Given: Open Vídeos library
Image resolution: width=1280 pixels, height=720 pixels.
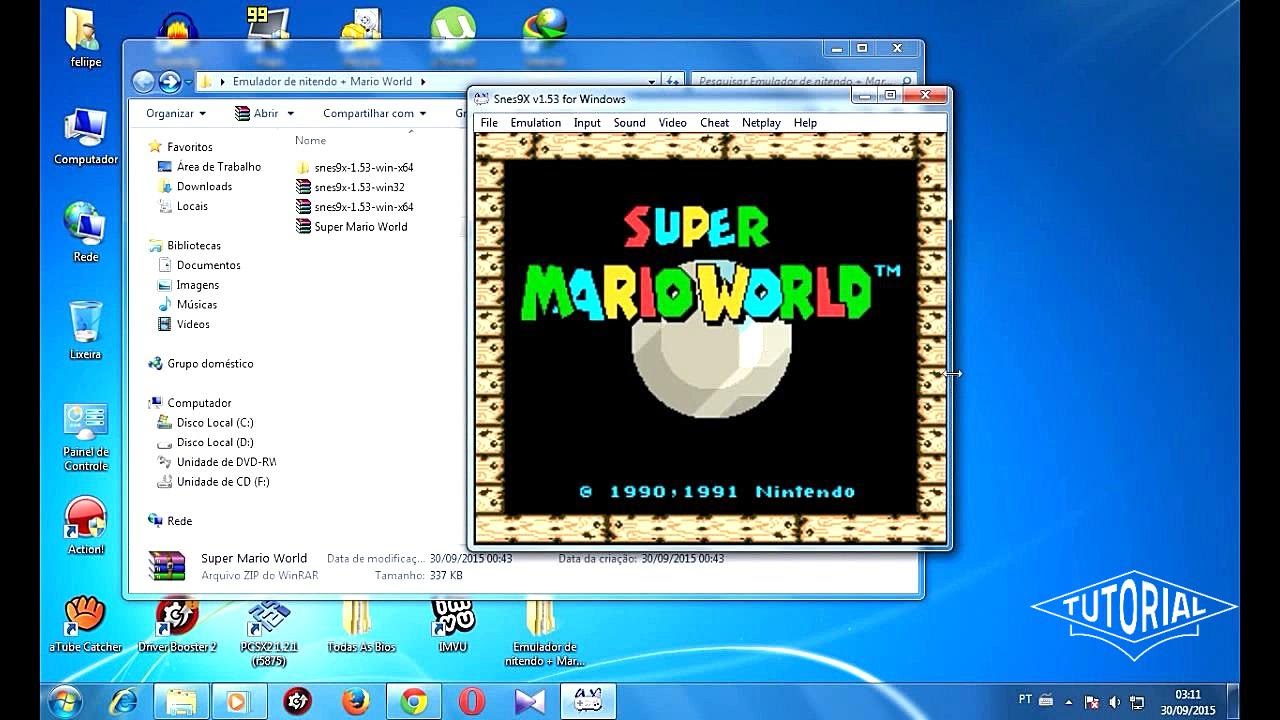Looking at the screenshot, I should [184, 324].
